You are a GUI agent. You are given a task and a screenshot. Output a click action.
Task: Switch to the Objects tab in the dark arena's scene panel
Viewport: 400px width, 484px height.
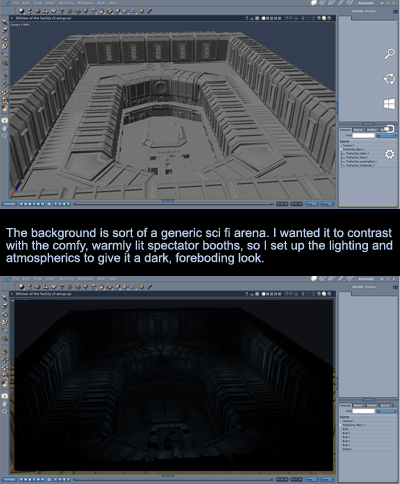coord(358,405)
